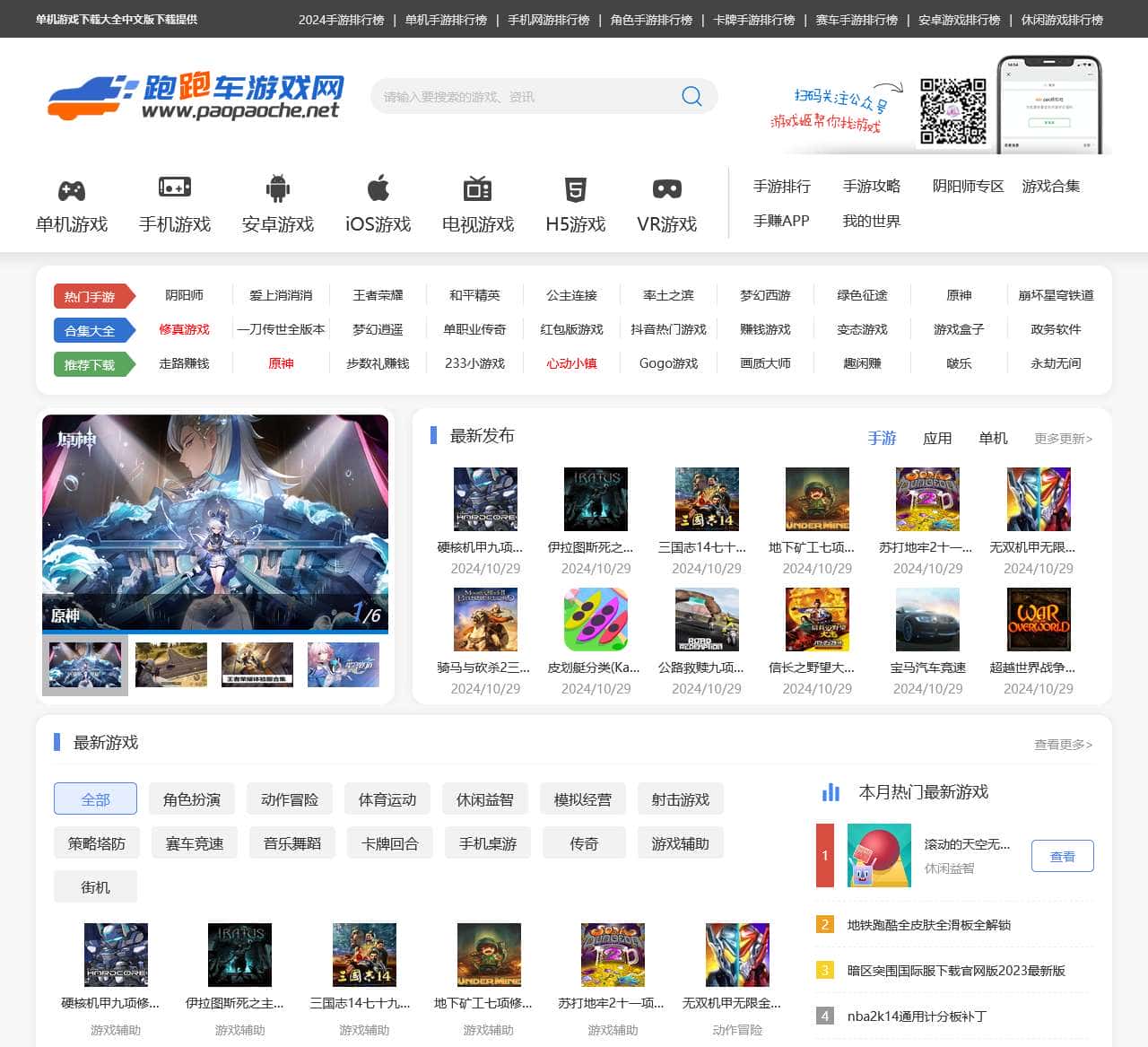Viewport: 1148px width, 1047px height.
Task: Open 苏打地牢2十一 game icon in 最新发布
Action: tap(927, 499)
